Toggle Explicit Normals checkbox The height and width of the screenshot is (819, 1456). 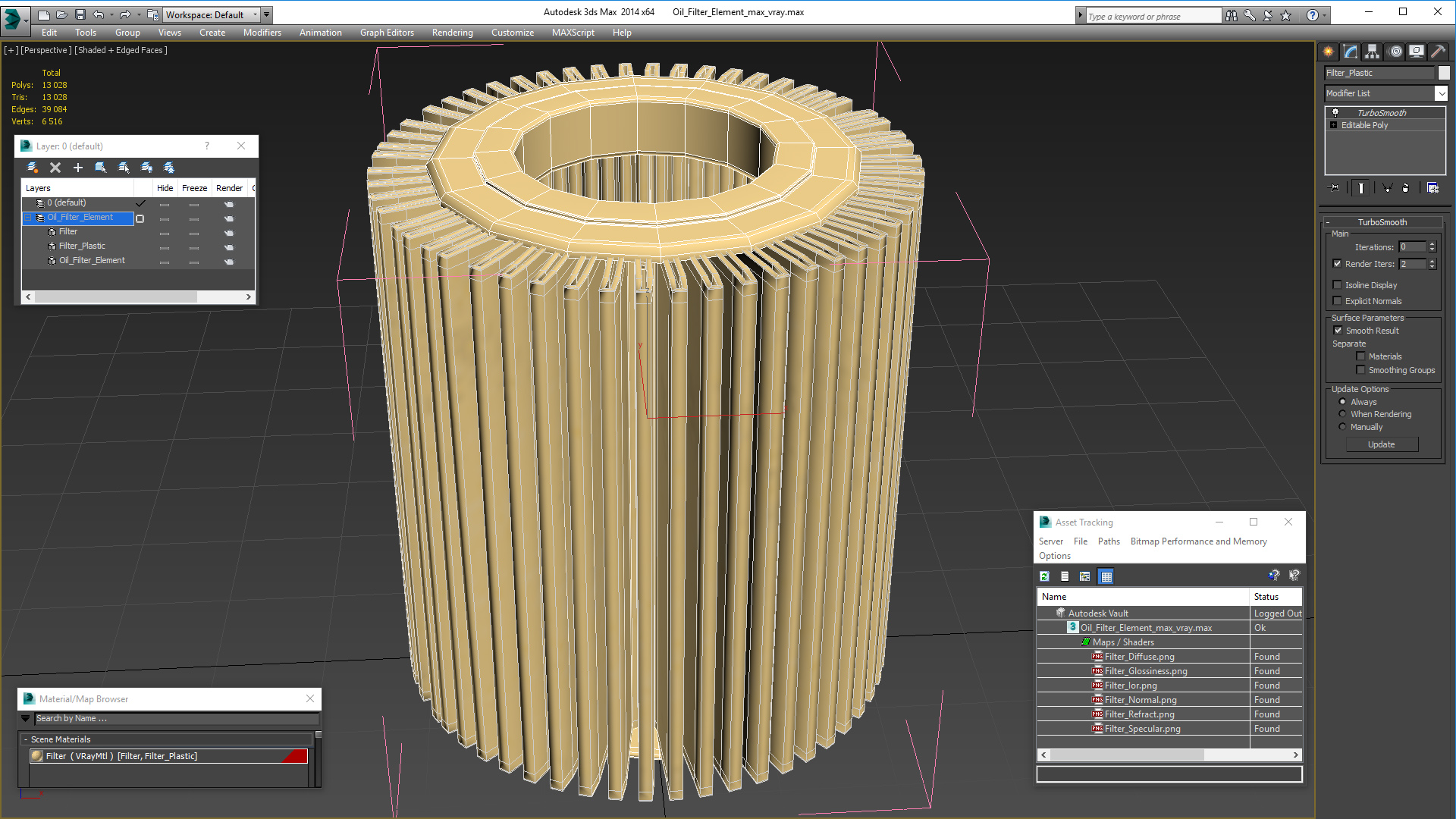click(x=1338, y=301)
